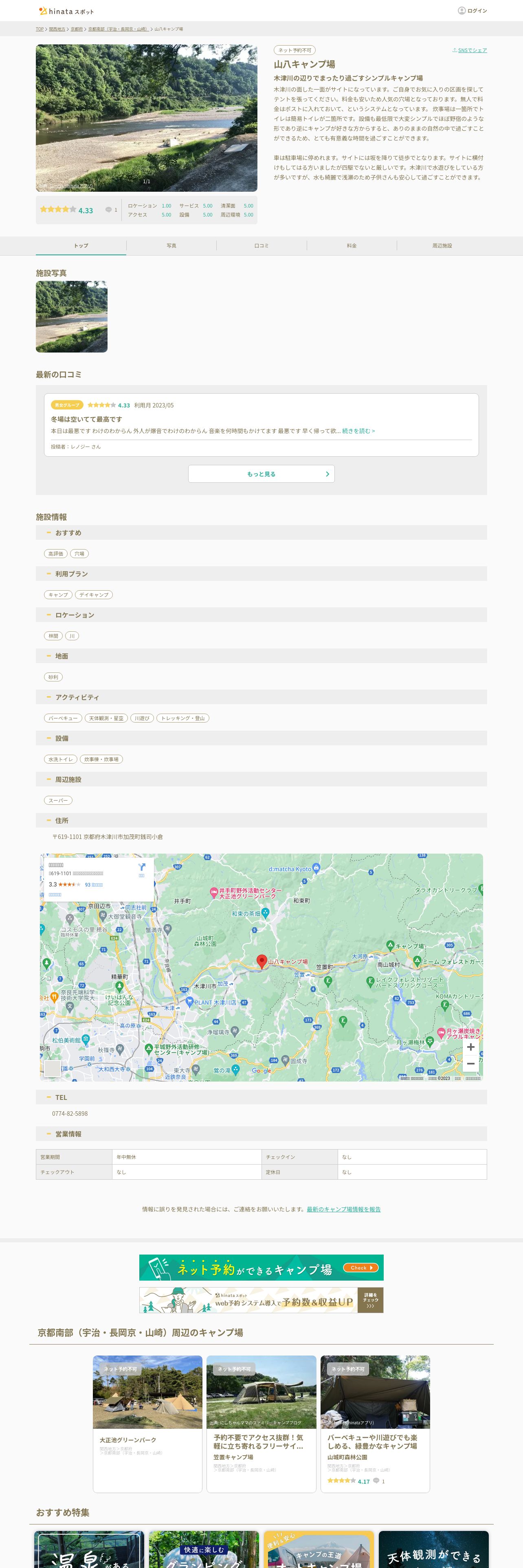
Task: Click the d:matcha Kyoto shop marker on map
Action: click(x=316, y=868)
